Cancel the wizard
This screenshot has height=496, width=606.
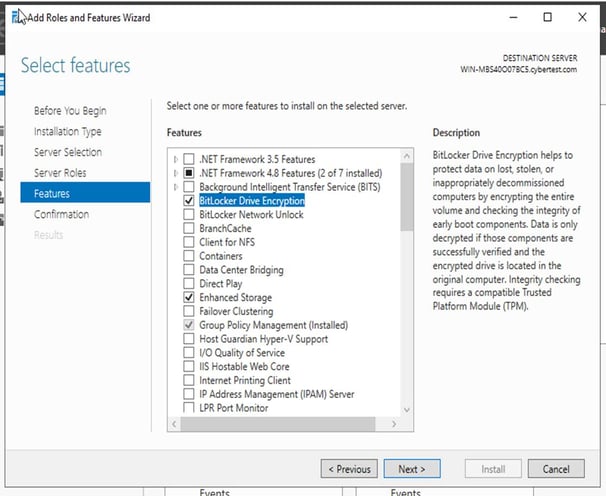click(x=556, y=469)
